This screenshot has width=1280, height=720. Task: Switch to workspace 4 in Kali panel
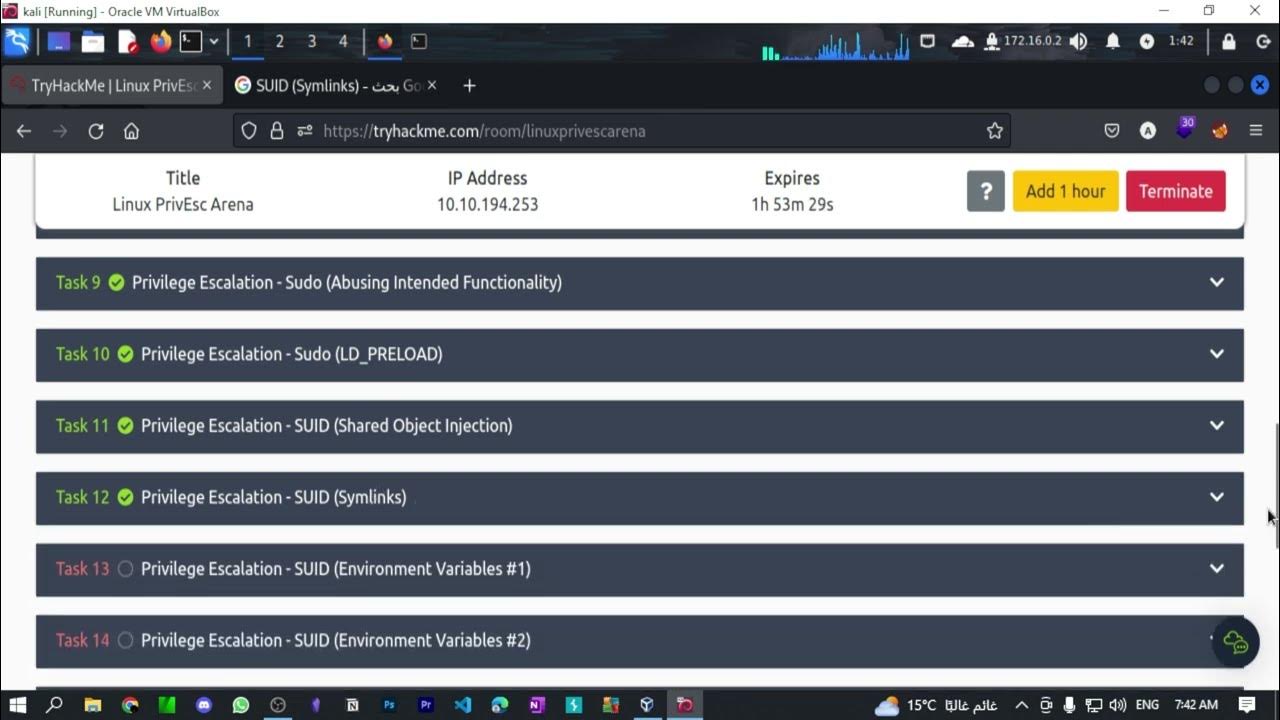tap(343, 42)
